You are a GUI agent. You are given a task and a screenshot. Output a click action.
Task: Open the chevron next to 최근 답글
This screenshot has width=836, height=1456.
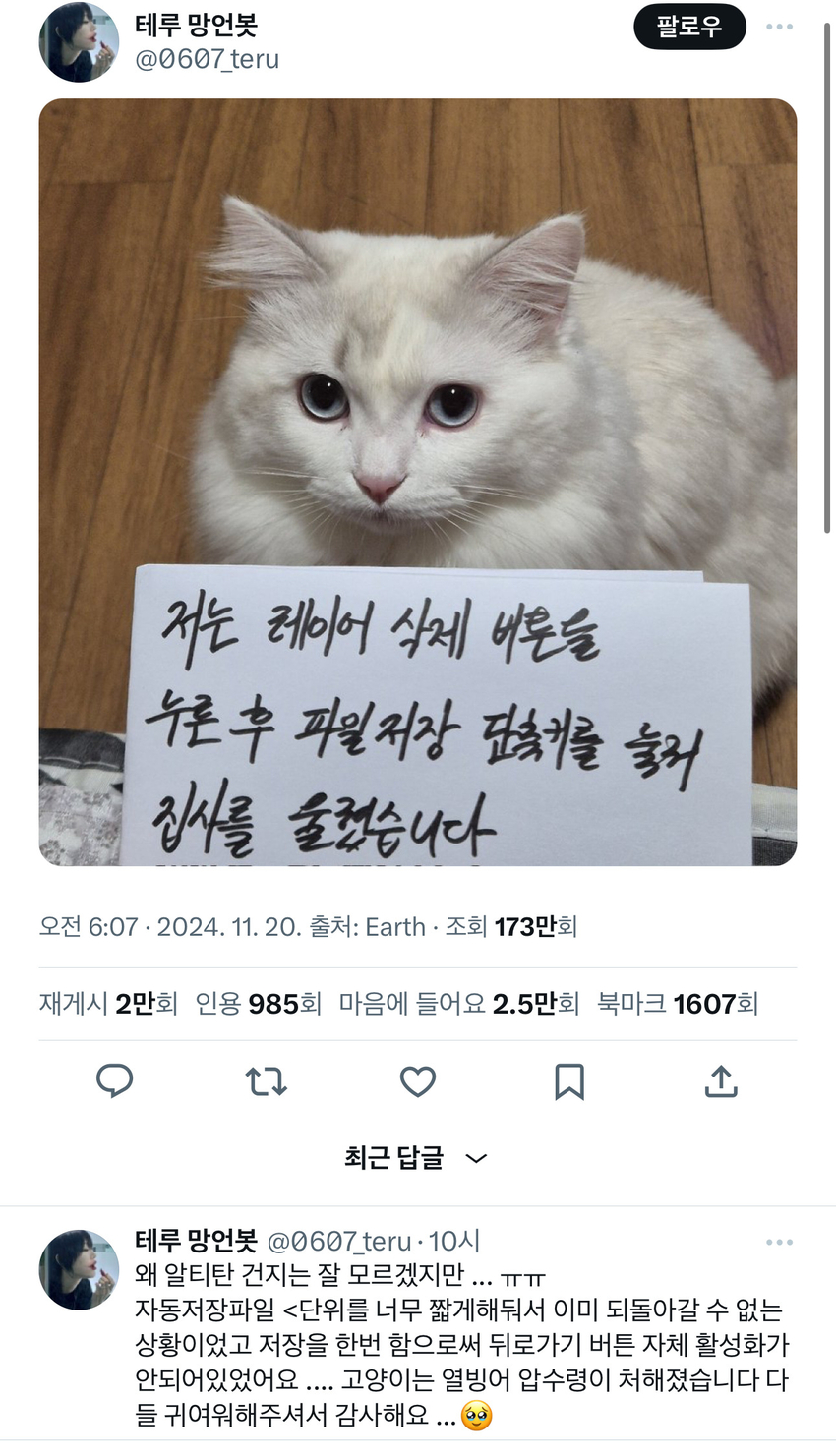pyautogui.click(x=476, y=1159)
